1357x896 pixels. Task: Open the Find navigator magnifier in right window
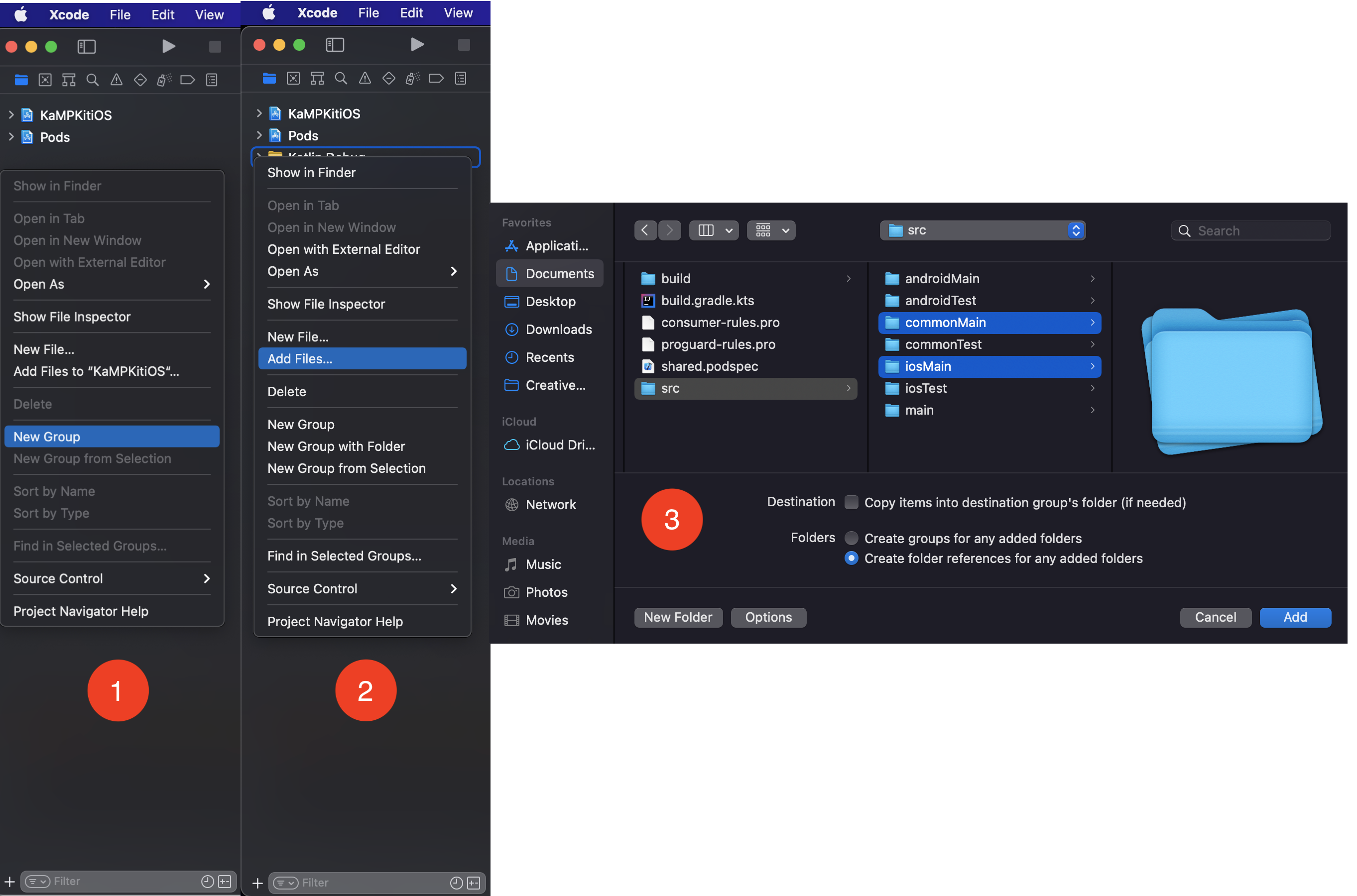(x=341, y=78)
